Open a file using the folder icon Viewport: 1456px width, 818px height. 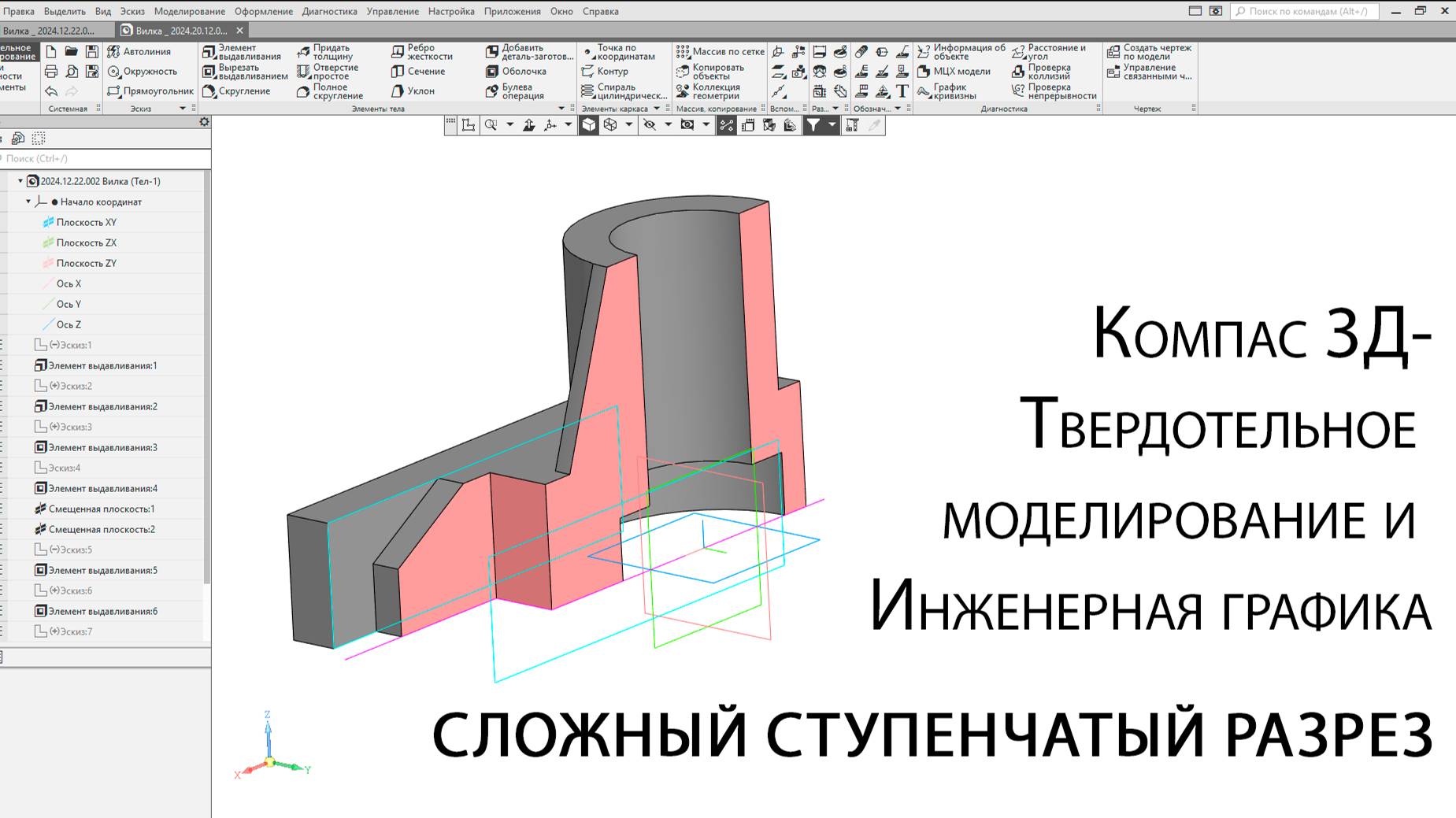coord(72,52)
